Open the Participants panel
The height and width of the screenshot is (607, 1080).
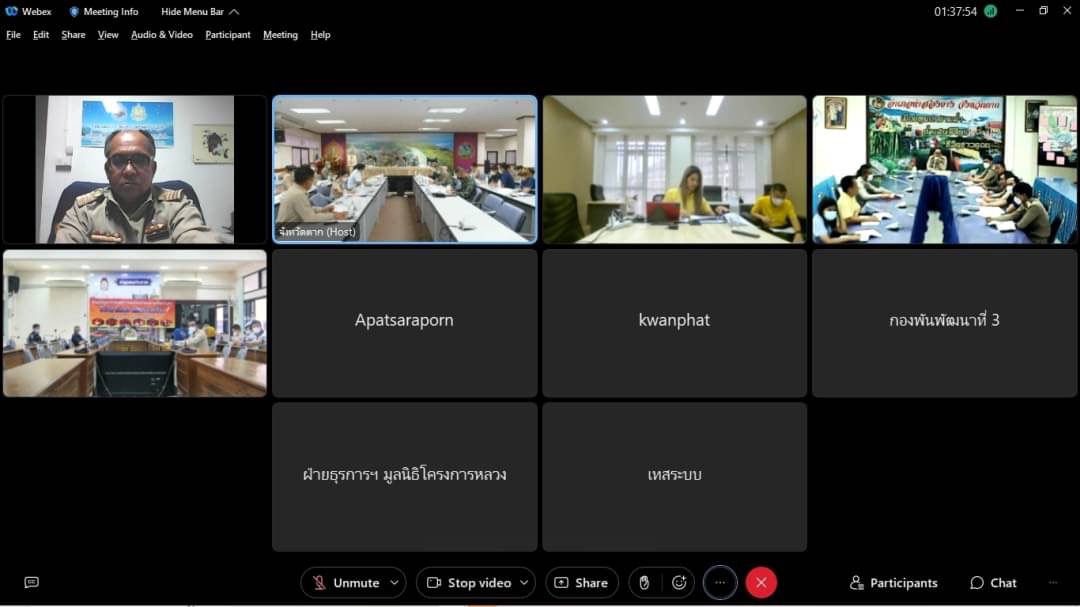tap(893, 583)
